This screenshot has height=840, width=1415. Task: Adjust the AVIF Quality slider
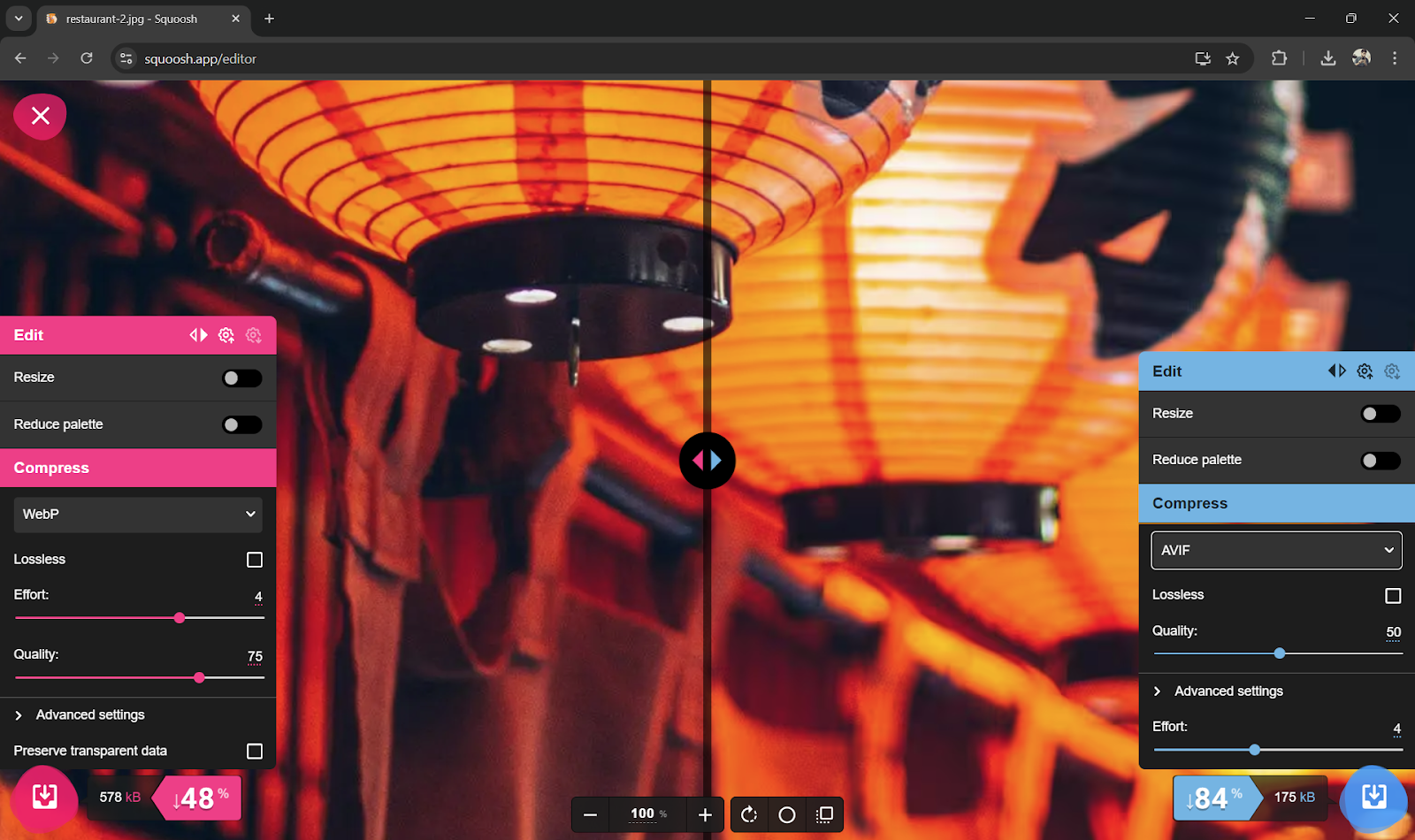1280,653
